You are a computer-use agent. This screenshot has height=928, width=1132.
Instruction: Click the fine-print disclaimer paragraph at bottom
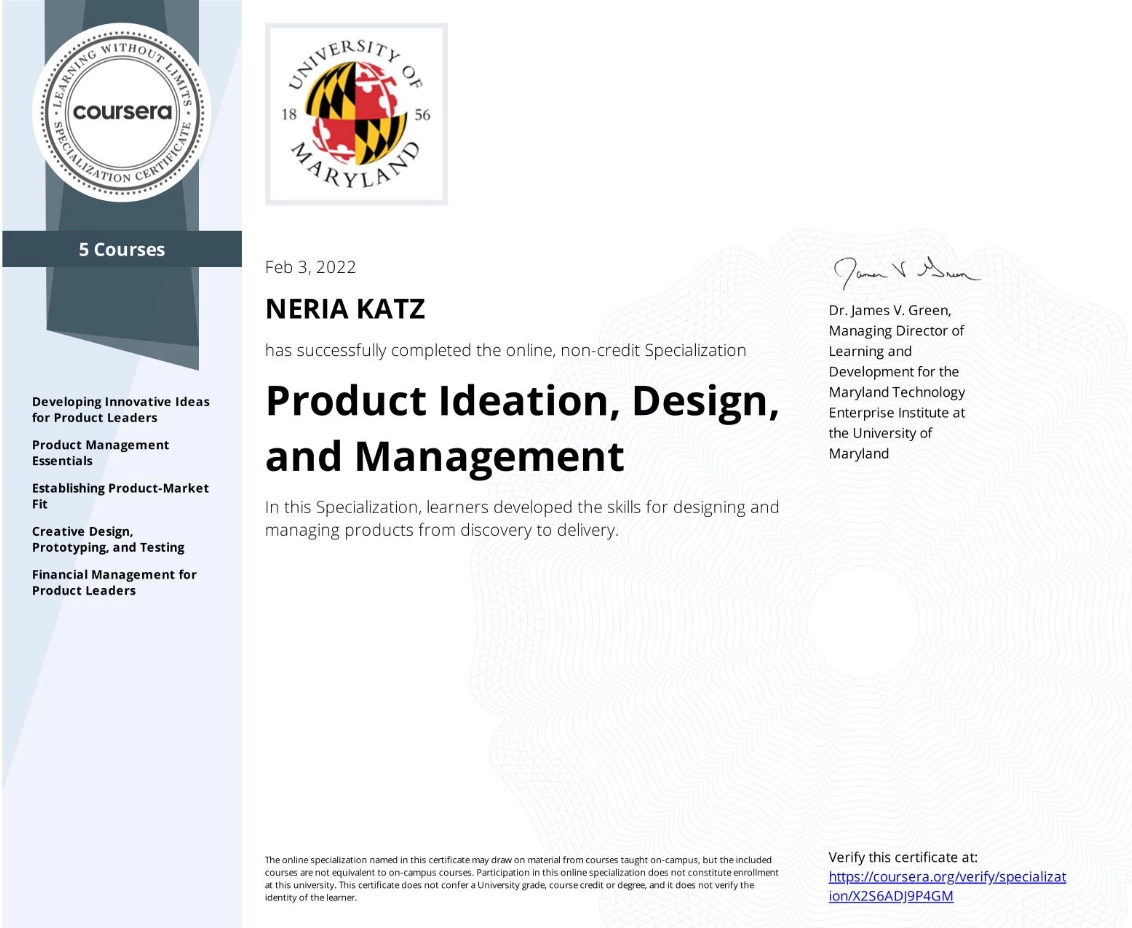pos(521,879)
